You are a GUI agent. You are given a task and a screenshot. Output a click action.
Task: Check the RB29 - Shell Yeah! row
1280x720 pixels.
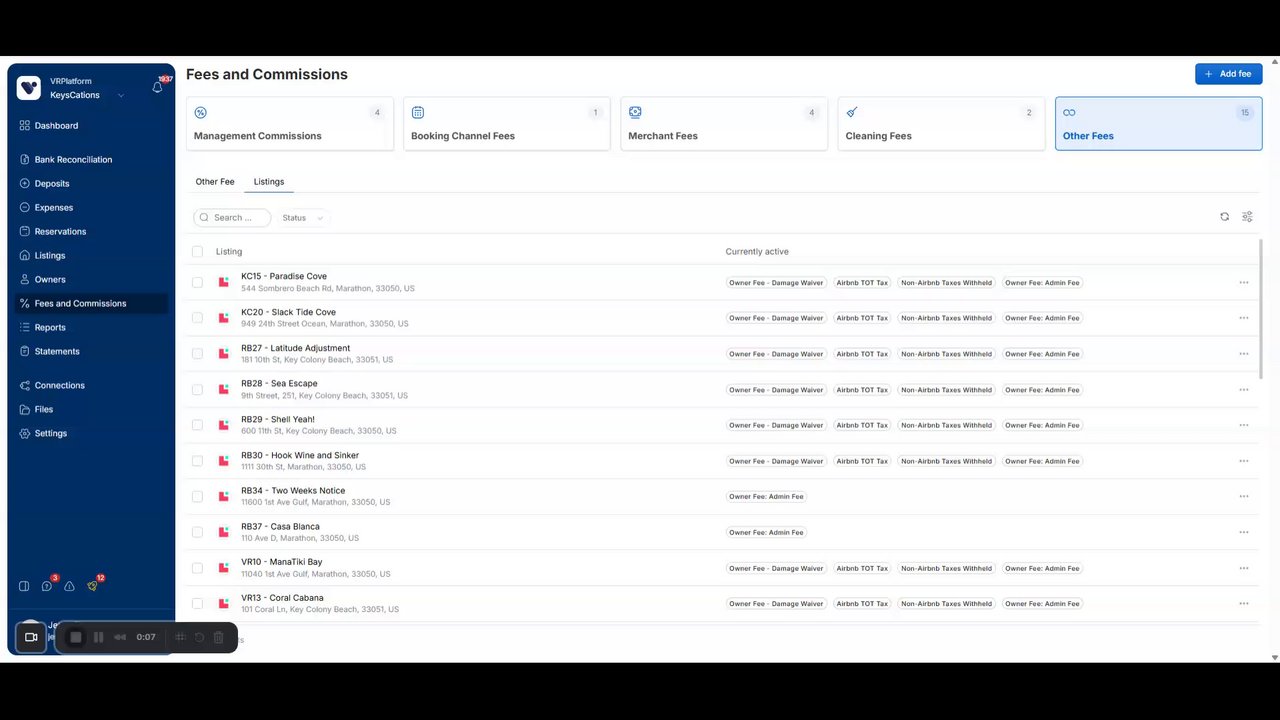[x=197, y=425]
